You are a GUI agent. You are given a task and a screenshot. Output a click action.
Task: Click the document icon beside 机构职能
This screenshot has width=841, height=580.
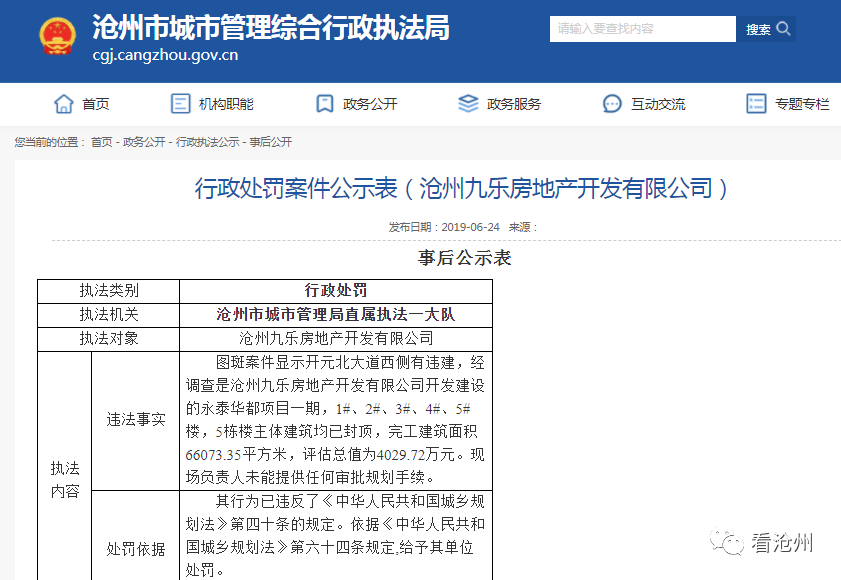point(180,104)
